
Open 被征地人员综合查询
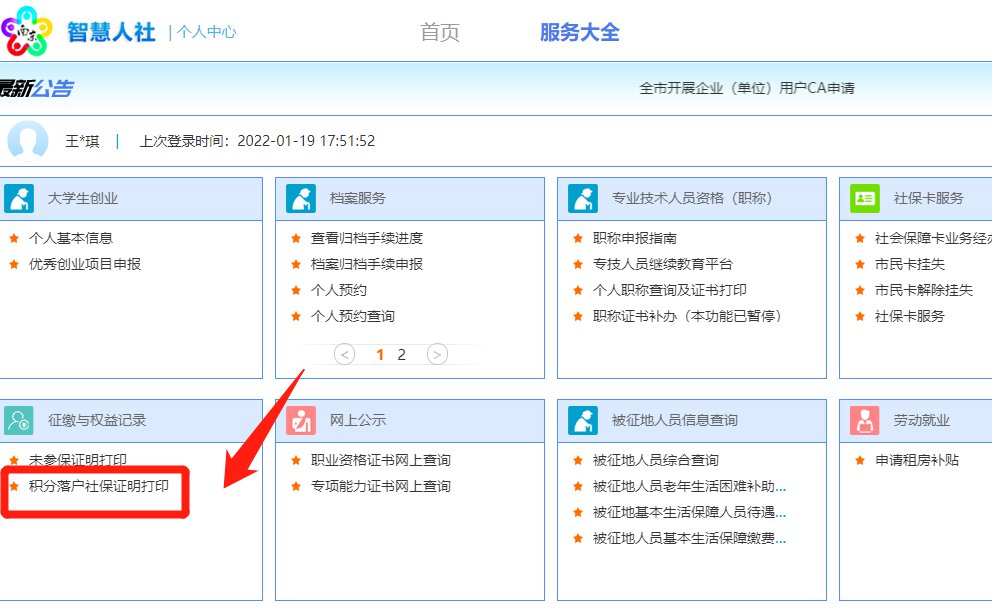(x=655, y=460)
